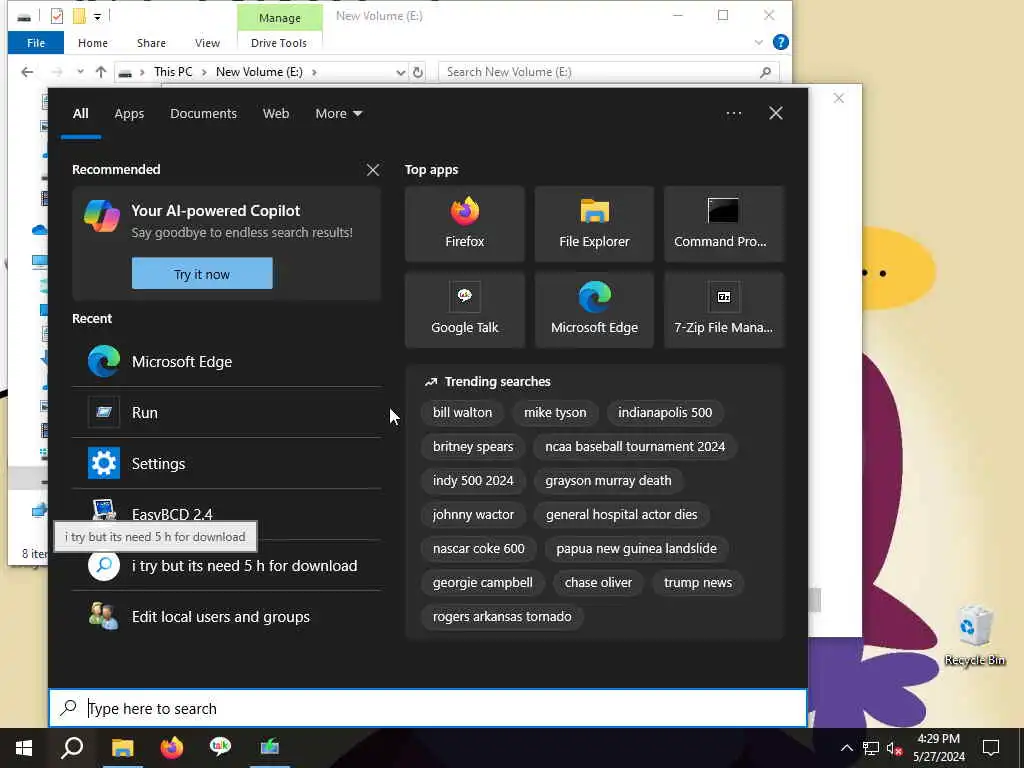The image size is (1024, 768).
Task: Go up one folder level in Explorer
Action: (x=101, y=72)
